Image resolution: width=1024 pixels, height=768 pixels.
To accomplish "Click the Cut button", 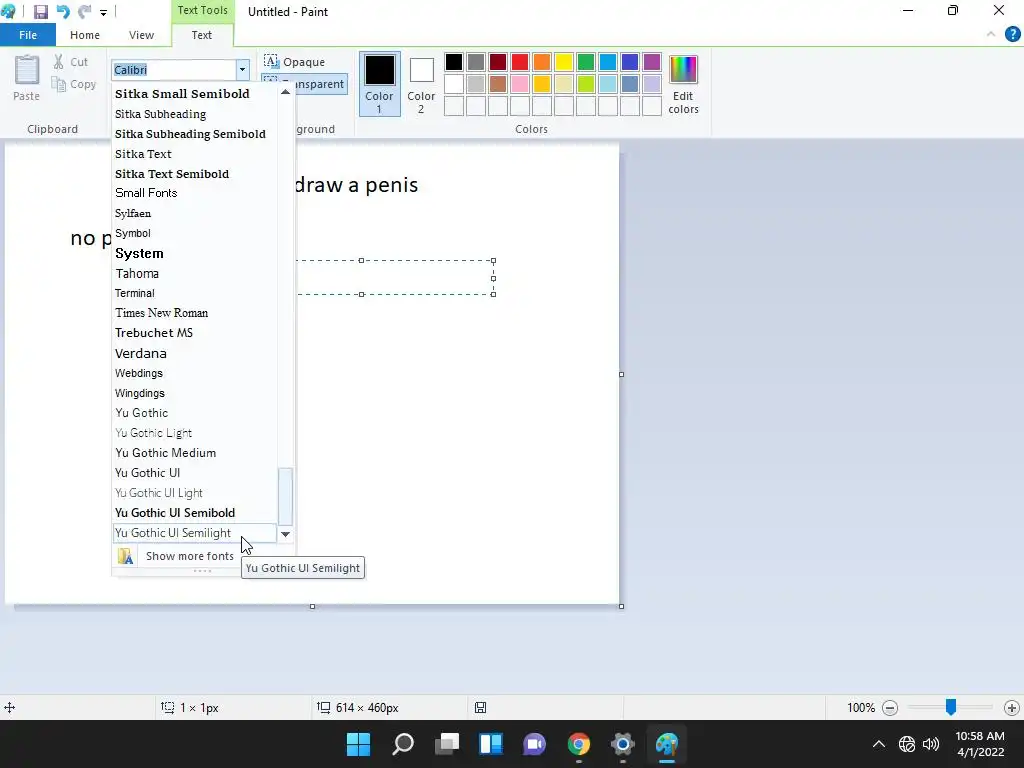I will click(71, 62).
